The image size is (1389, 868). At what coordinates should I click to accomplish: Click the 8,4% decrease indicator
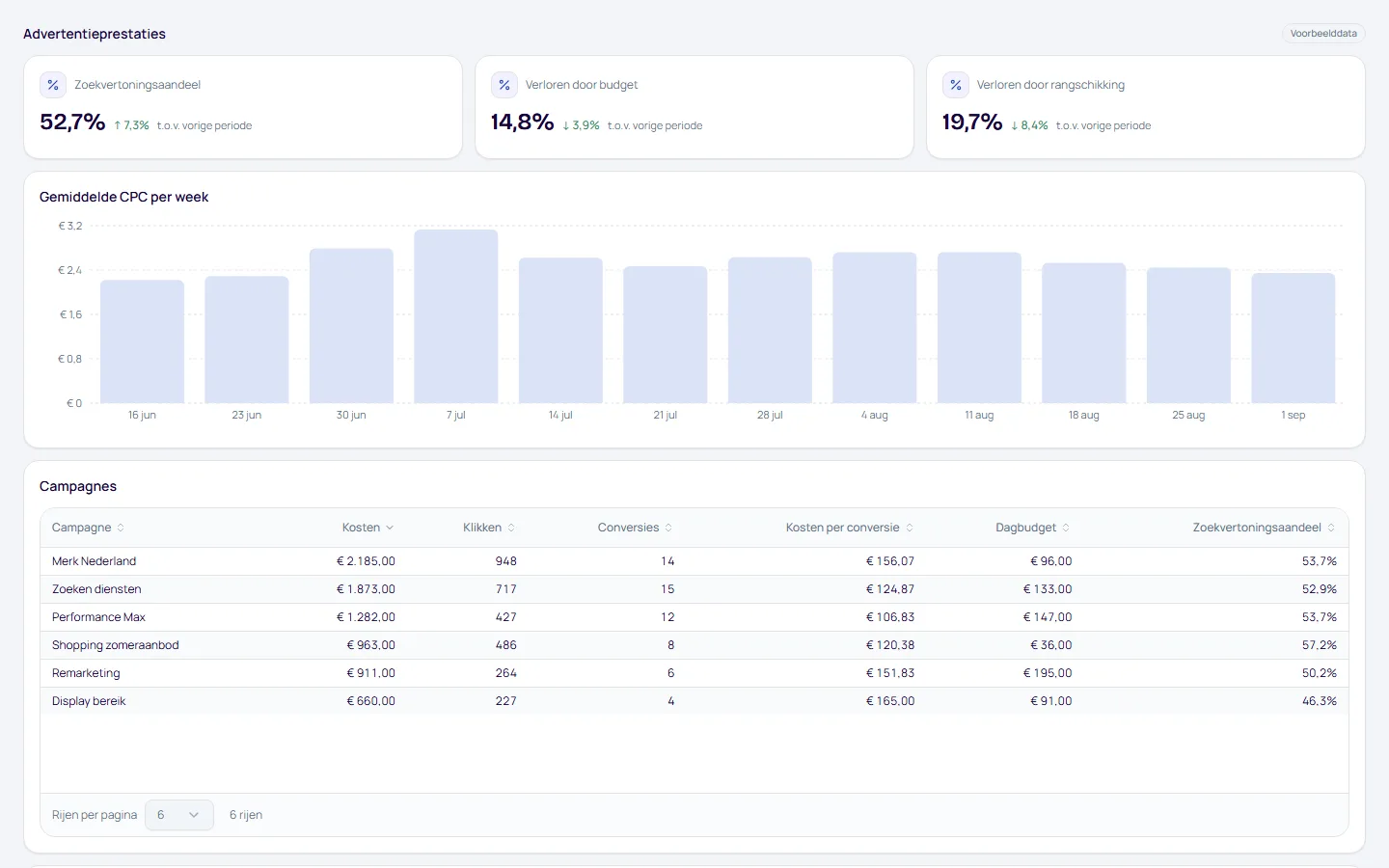click(1029, 125)
